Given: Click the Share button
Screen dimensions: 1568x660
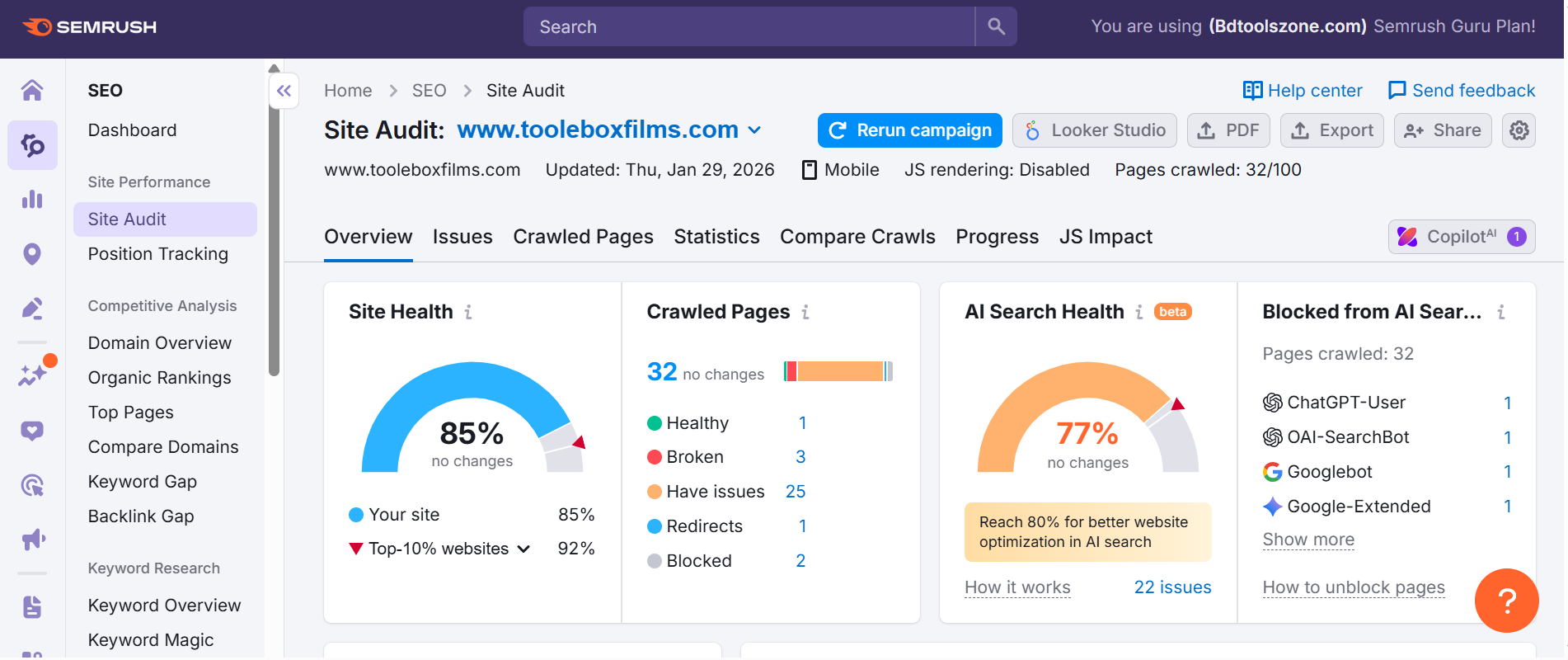Looking at the screenshot, I should click(1444, 130).
